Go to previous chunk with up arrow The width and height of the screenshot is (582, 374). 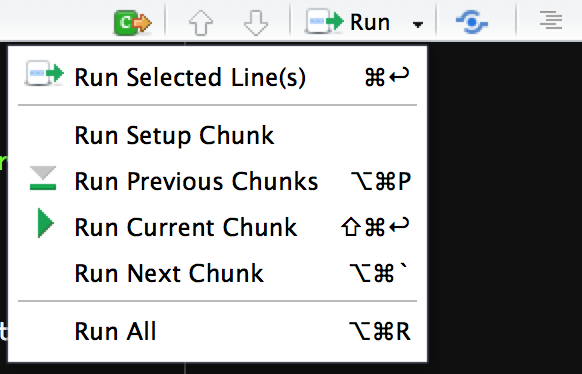201,23
